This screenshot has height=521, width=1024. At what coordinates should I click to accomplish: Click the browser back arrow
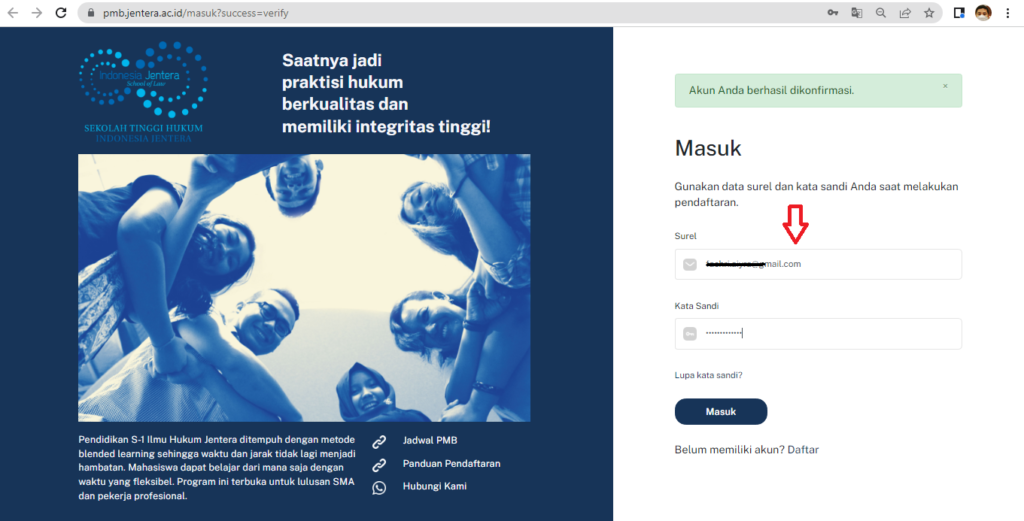pos(13,13)
